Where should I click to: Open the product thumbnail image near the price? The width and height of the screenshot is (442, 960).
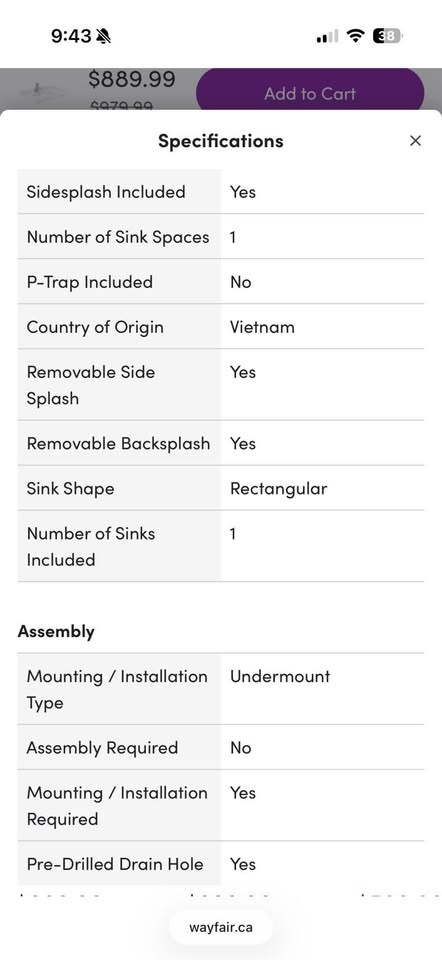pyautogui.click(x=40, y=91)
